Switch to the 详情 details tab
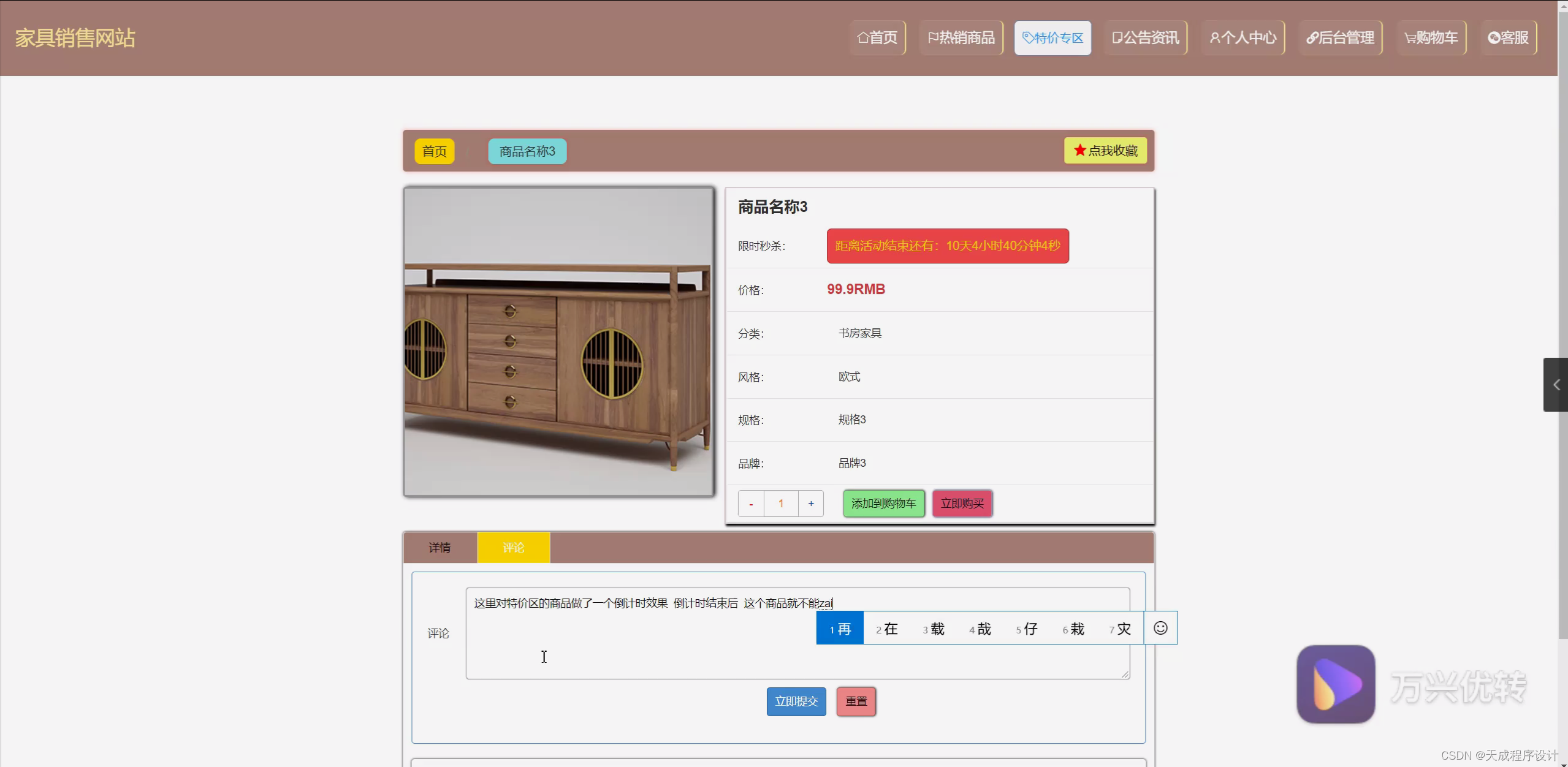1568x767 pixels. pyautogui.click(x=440, y=548)
